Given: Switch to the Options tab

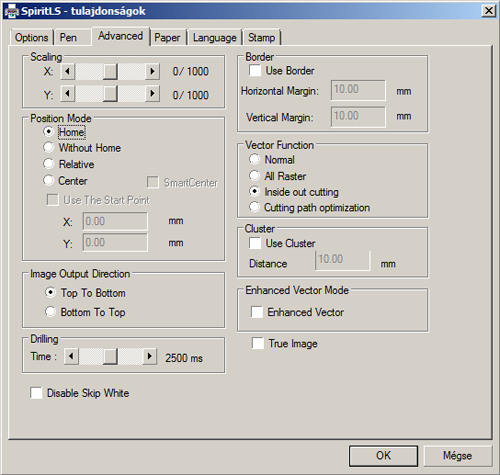Looking at the screenshot, I should click(32, 37).
